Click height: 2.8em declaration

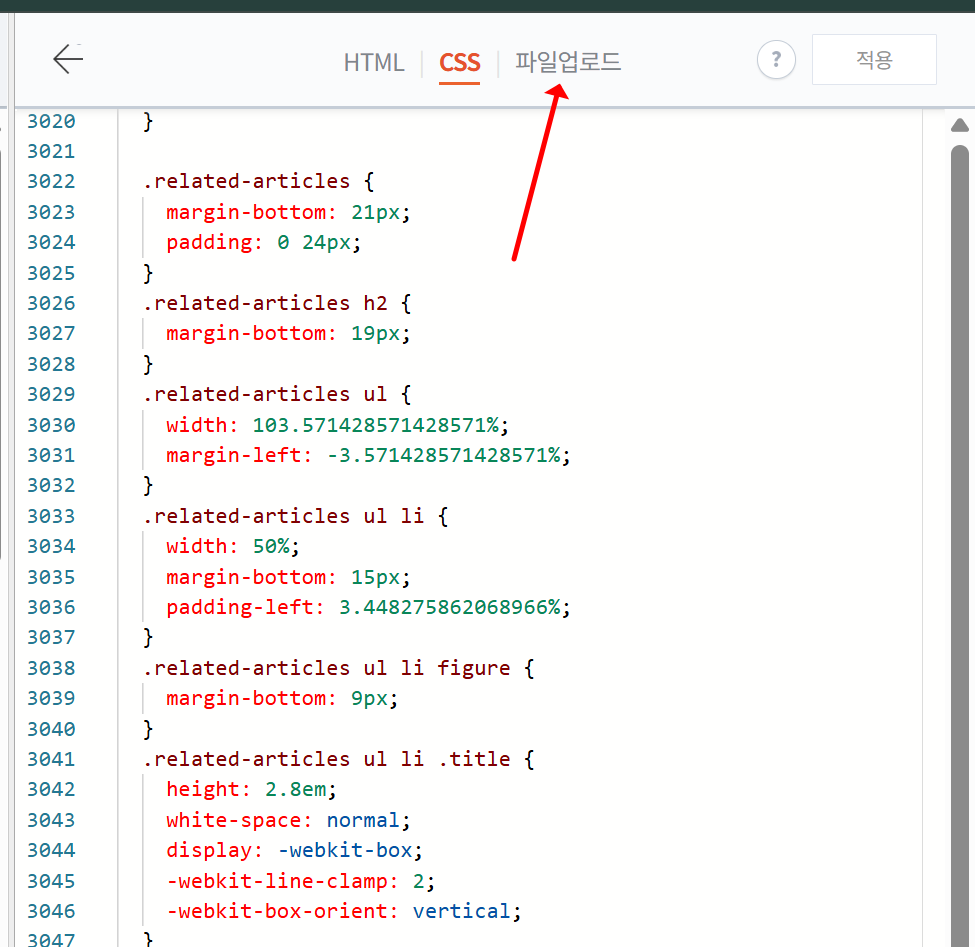[251, 790]
